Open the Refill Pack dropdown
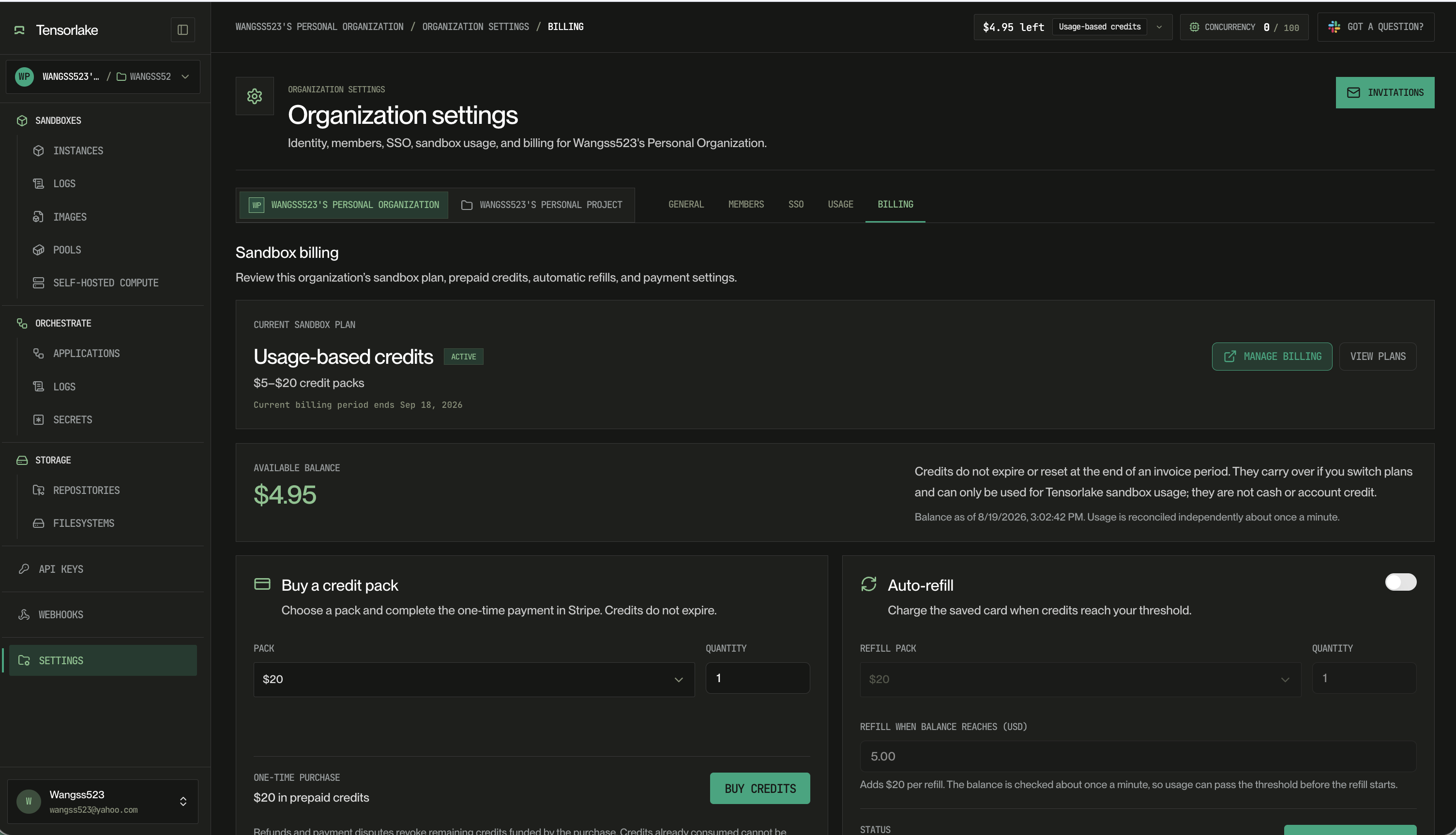The width and height of the screenshot is (1456, 835). pyautogui.click(x=1080, y=680)
